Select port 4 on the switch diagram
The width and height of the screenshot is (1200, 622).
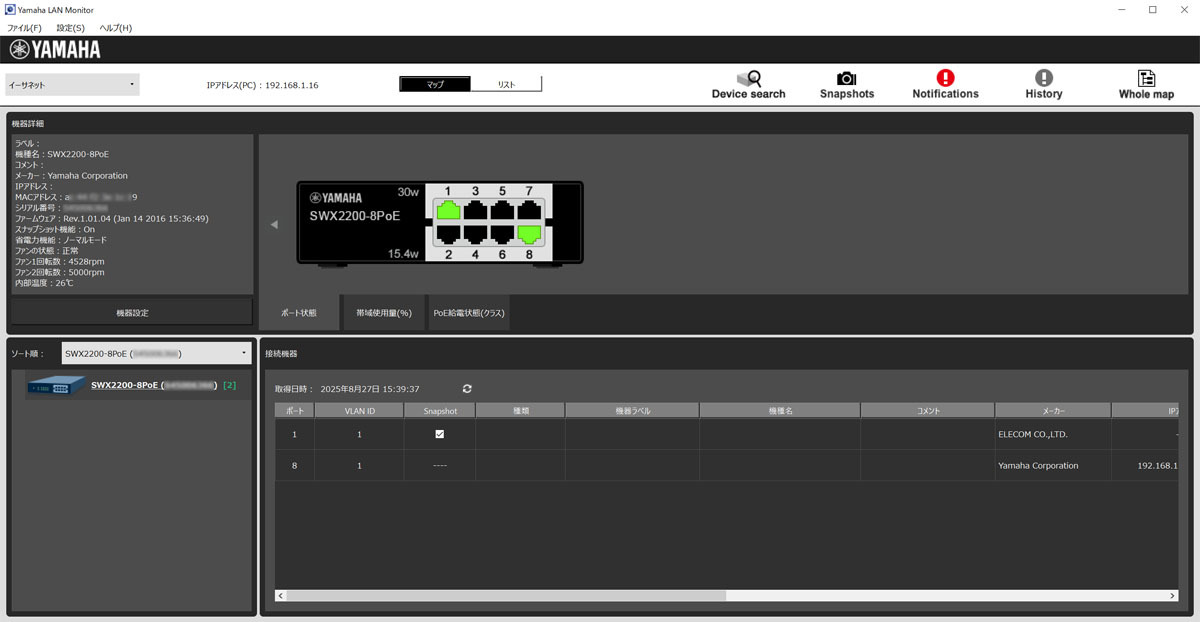[474, 235]
